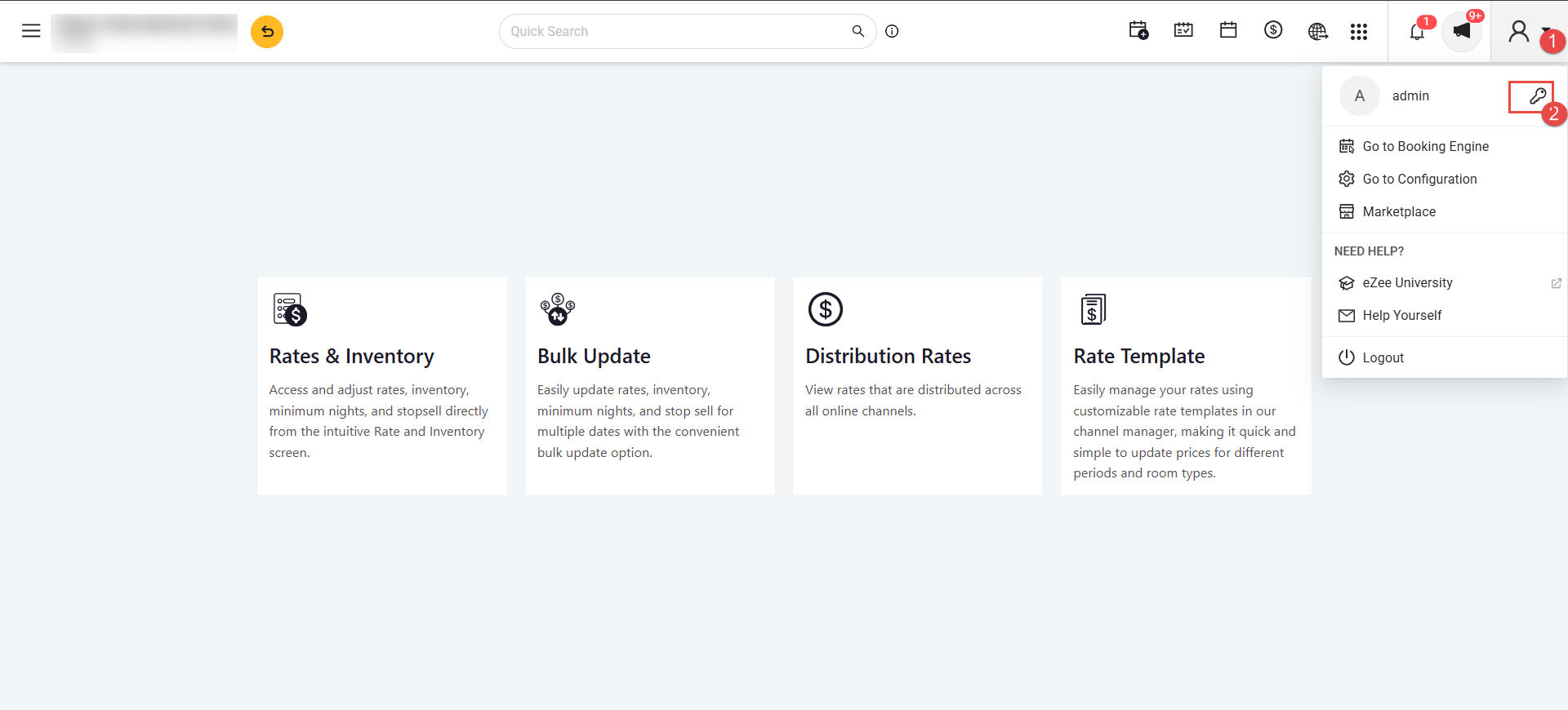Click the add-reservation calendar plus icon
Viewport: 1568px width, 710px height.
1138,31
